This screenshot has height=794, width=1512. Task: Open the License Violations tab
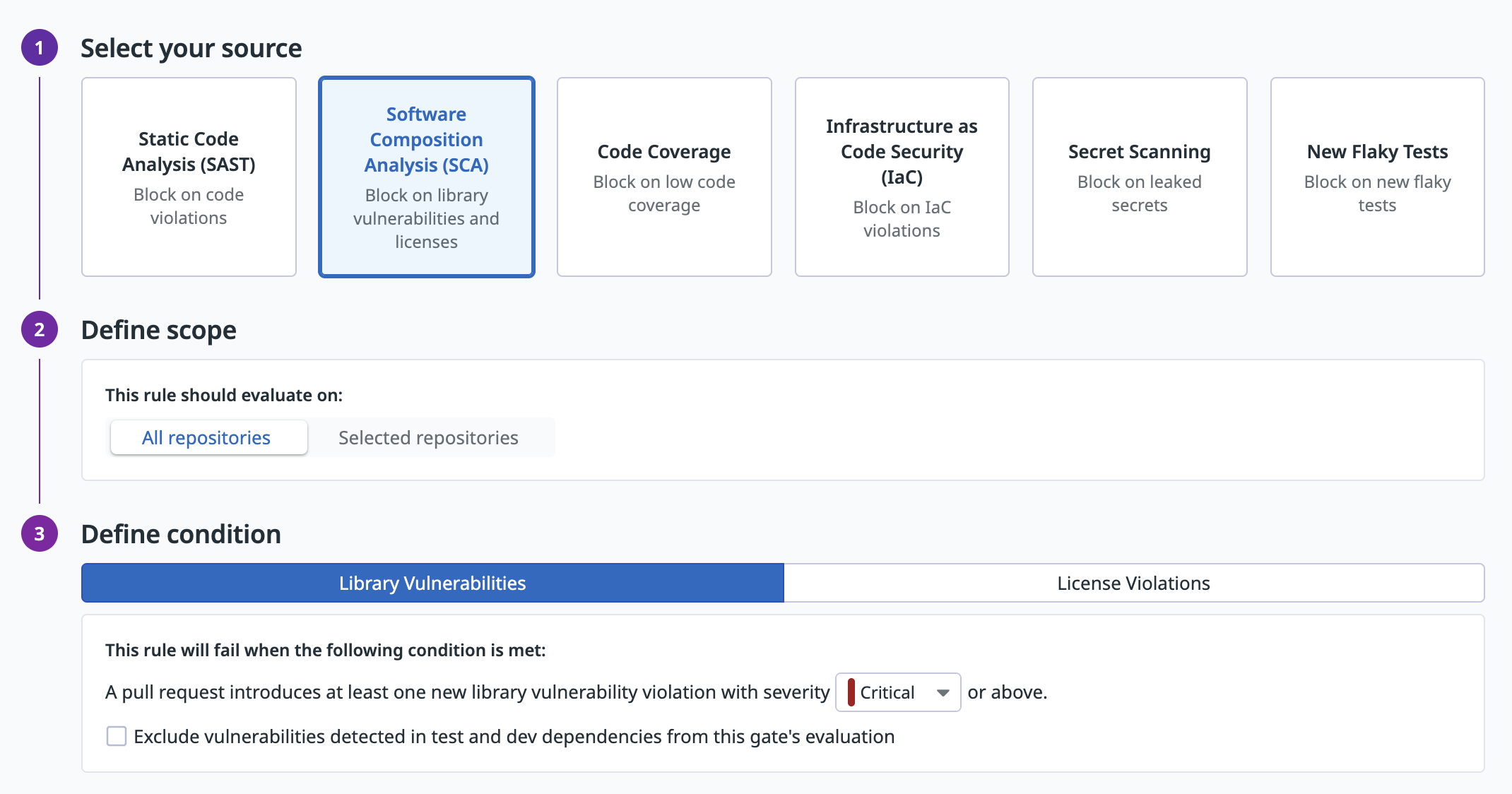pyautogui.click(x=1133, y=583)
